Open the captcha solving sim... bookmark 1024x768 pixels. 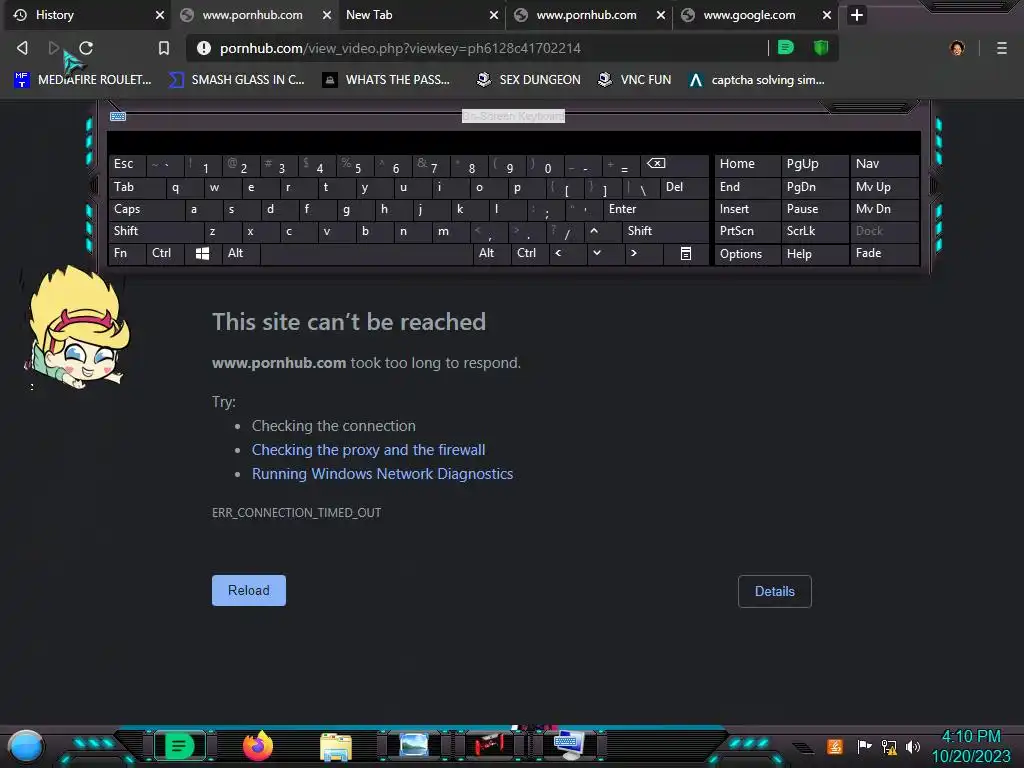(758, 80)
